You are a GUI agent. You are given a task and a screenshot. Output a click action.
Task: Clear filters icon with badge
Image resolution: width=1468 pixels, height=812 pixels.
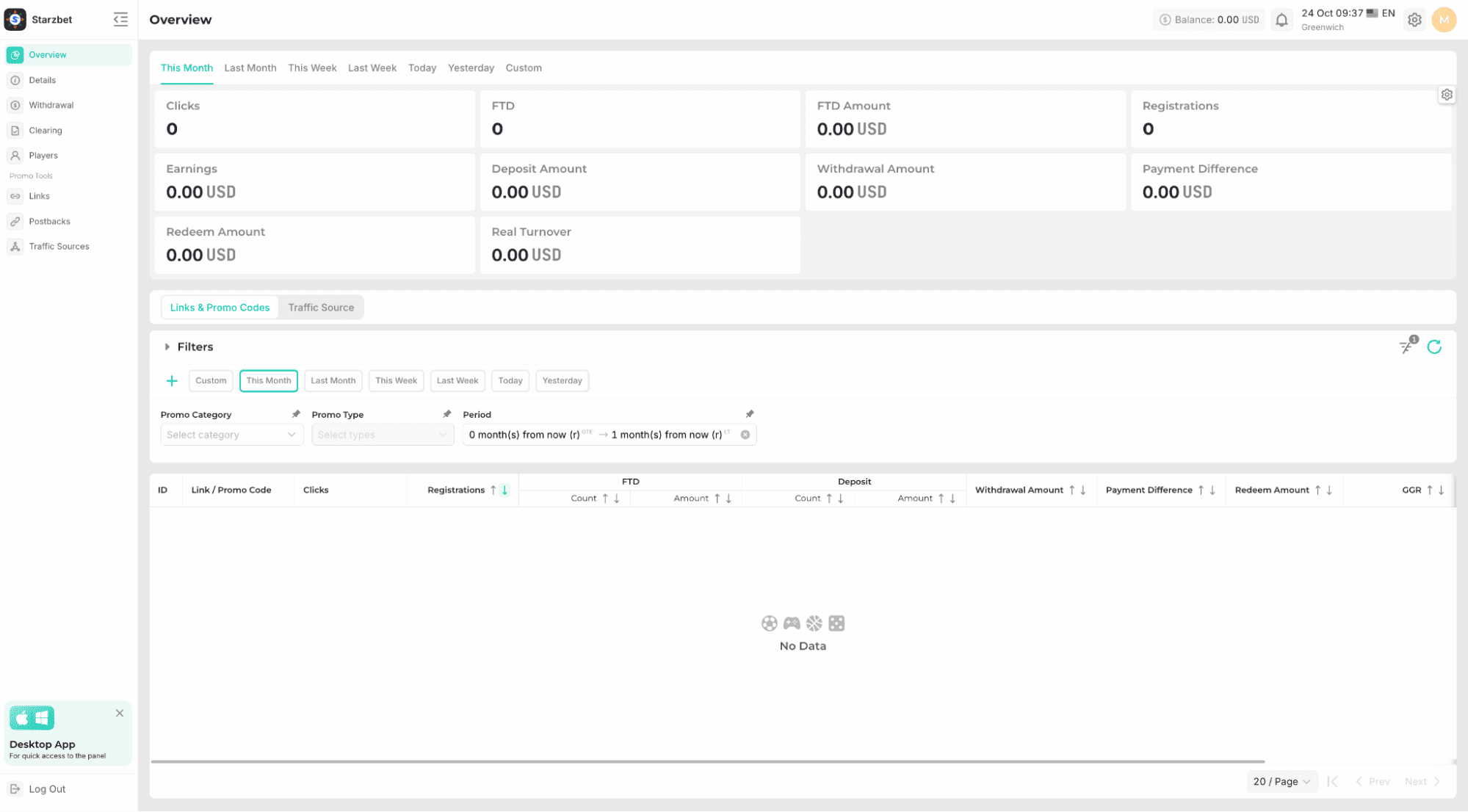point(1407,346)
